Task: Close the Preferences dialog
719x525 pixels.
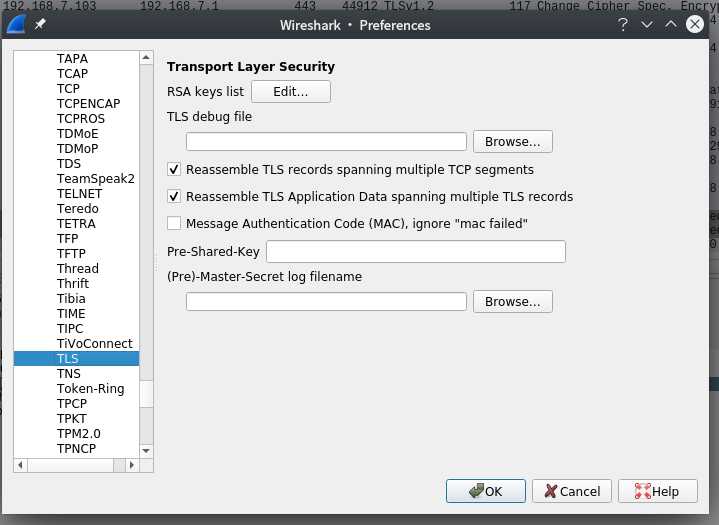Action: tap(695, 24)
